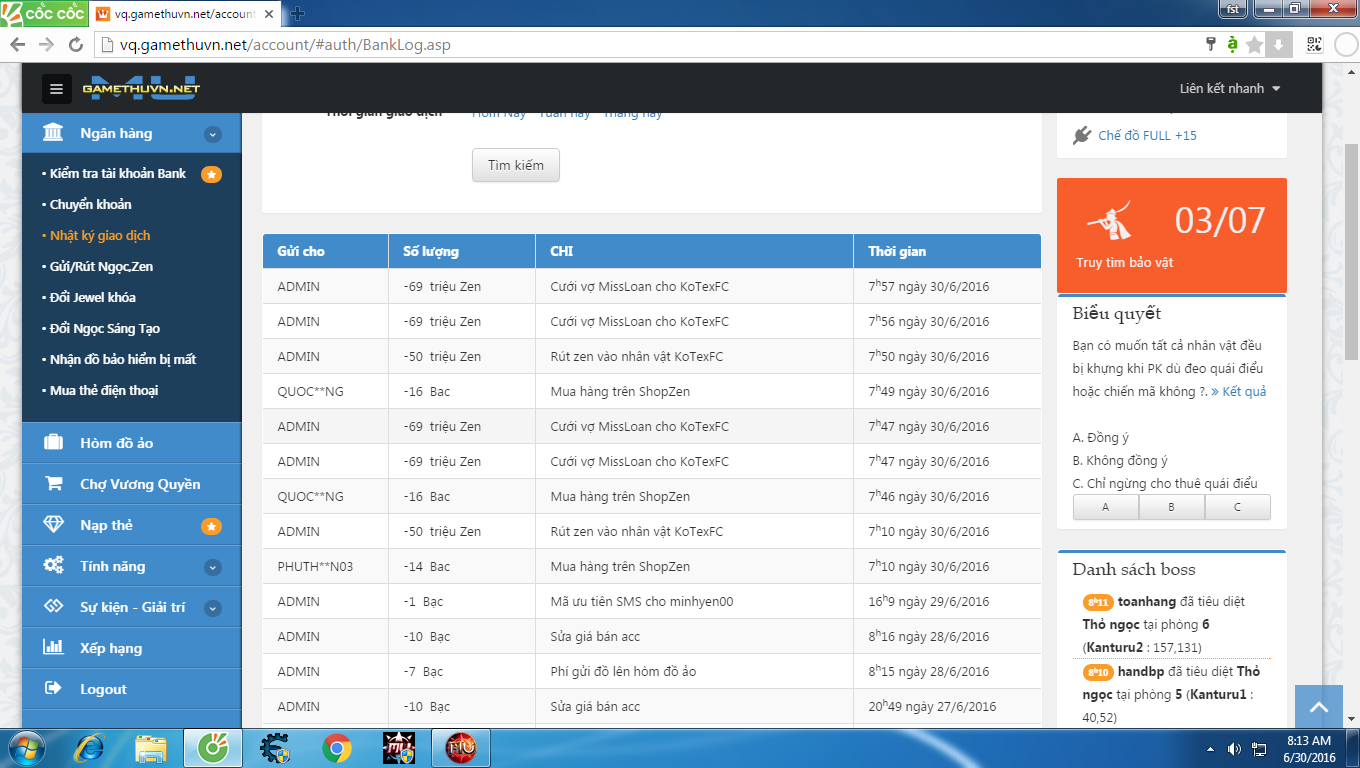Open Chuyển khoản in the sidebar menu
This screenshot has width=1360, height=768.
[91, 204]
